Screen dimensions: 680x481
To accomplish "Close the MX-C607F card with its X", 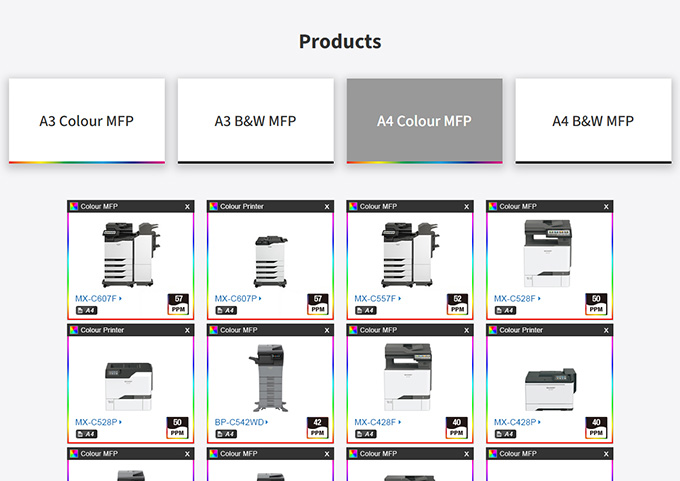I will [187, 207].
